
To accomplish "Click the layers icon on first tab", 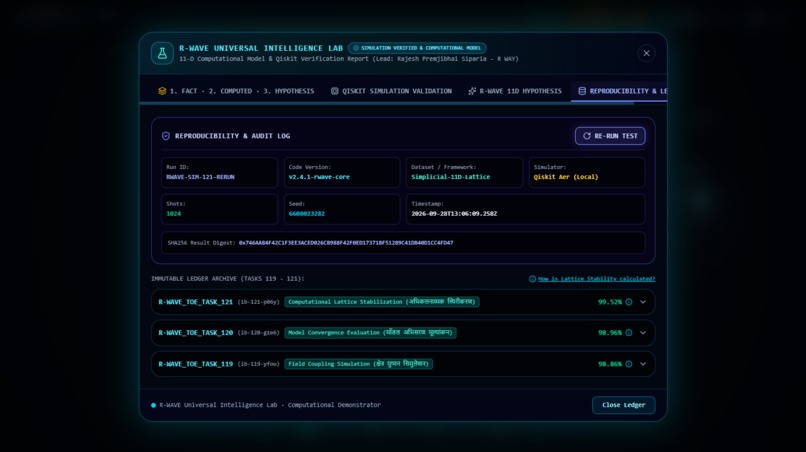I will tap(162, 91).
